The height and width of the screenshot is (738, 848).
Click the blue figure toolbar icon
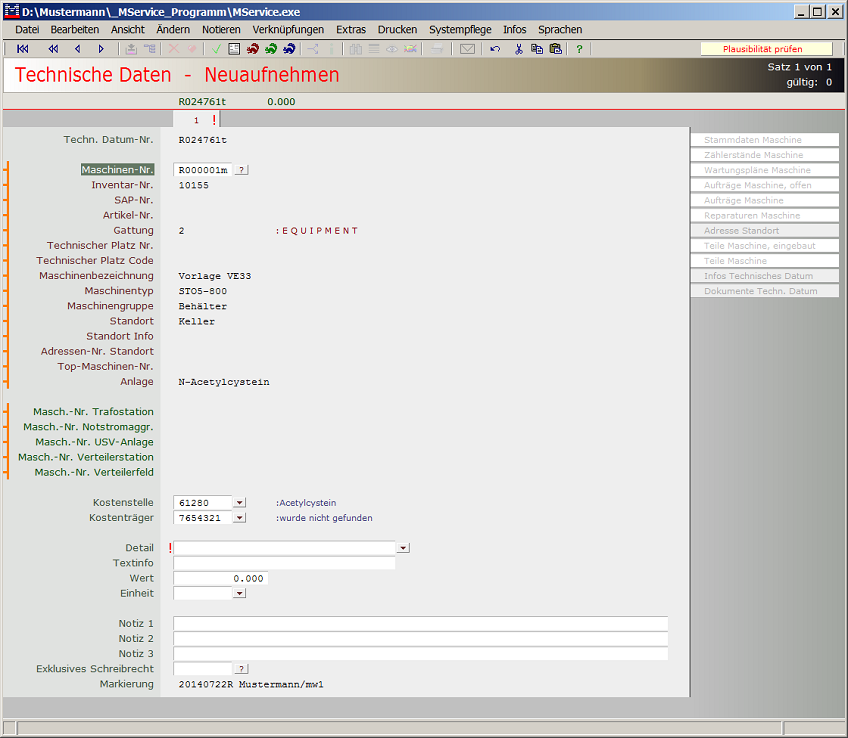[x=289, y=49]
